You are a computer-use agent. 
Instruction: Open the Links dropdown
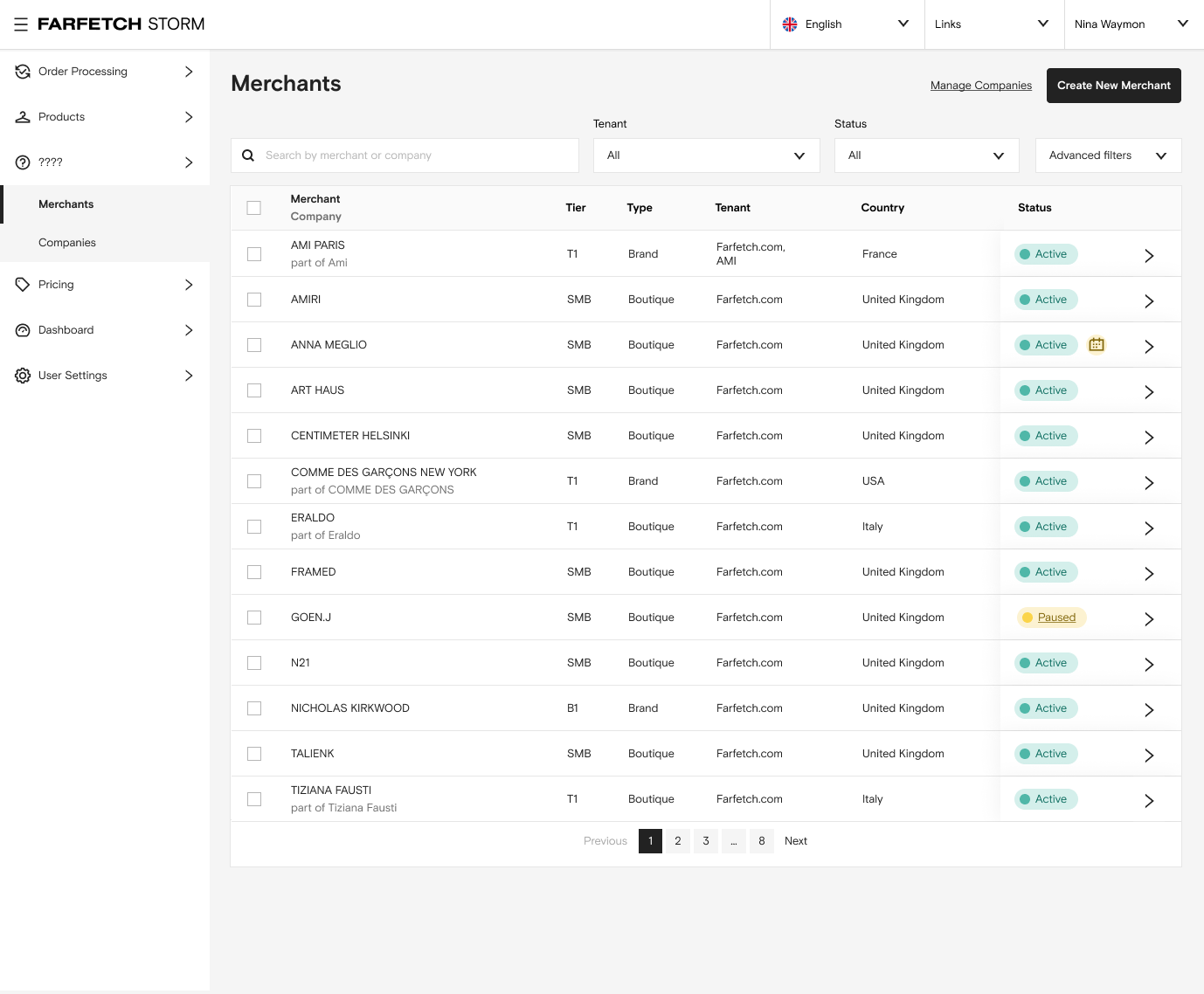(994, 24)
